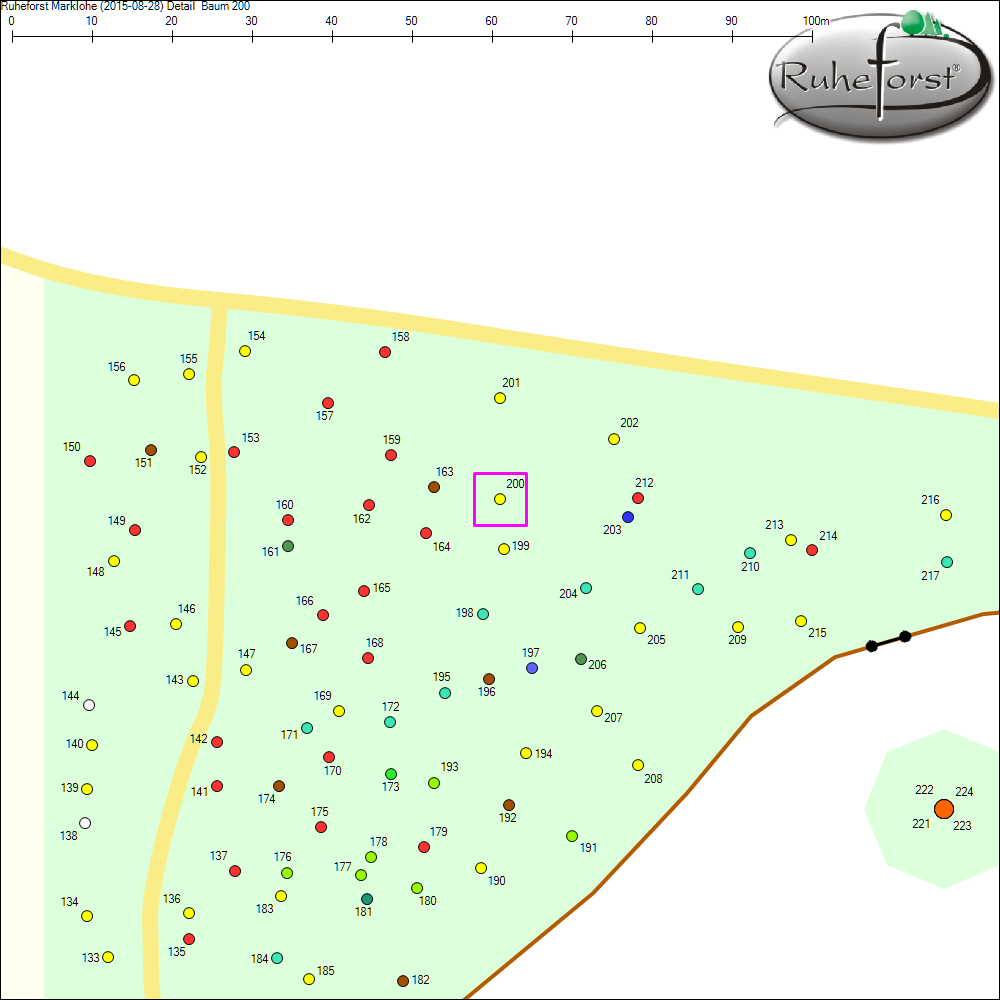Select red tree marker 150

pyautogui.click(x=90, y=461)
